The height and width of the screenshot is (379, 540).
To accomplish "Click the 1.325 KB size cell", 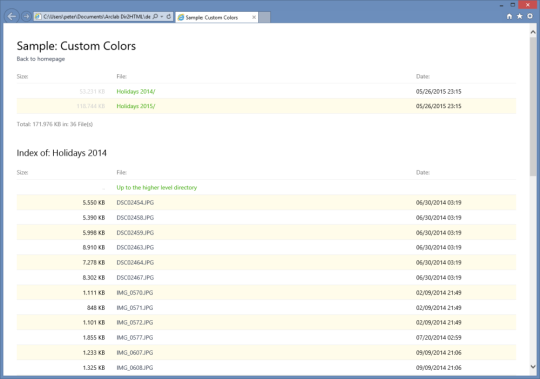I will pyautogui.click(x=94, y=368).
